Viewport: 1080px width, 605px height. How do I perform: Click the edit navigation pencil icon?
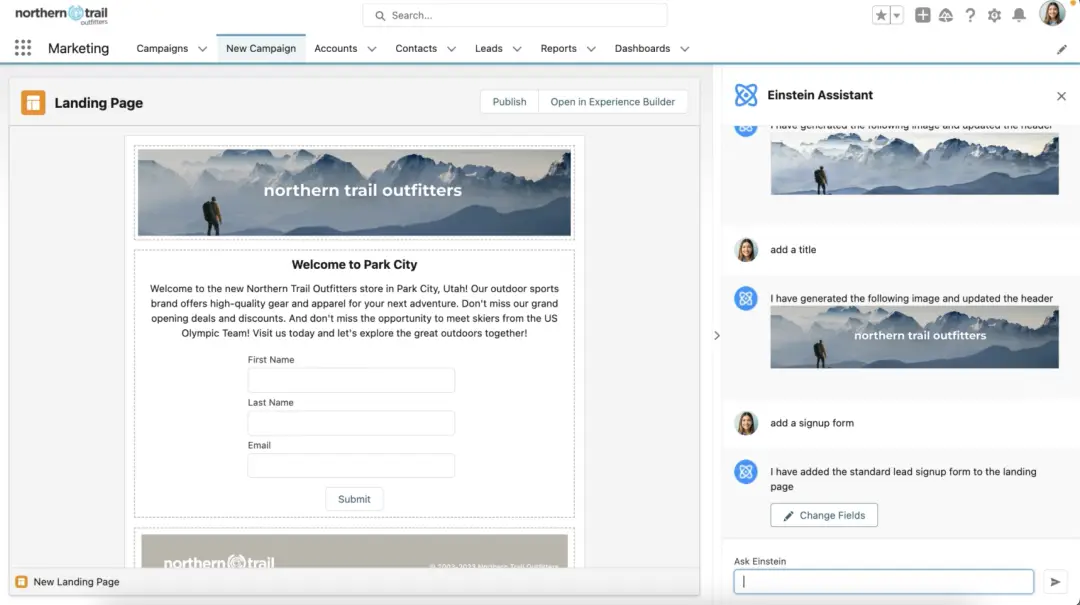pyautogui.click(x=1062, y=49)
